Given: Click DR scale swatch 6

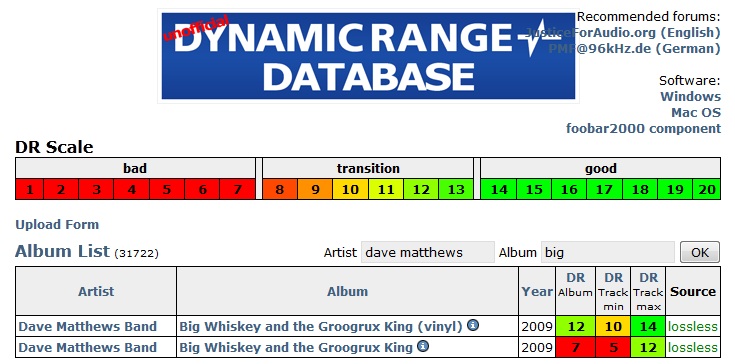Looking at the screenshot, I should click(x=202, y=189).
